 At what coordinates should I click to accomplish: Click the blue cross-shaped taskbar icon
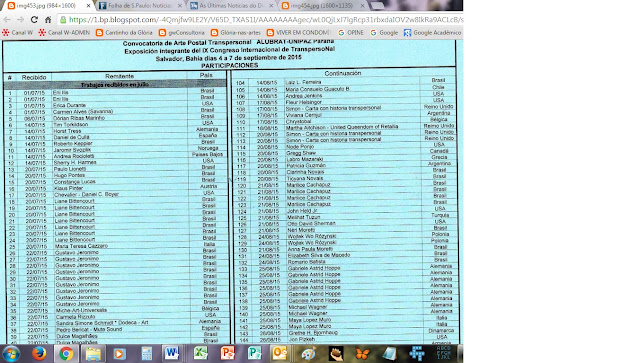[417, 354]
